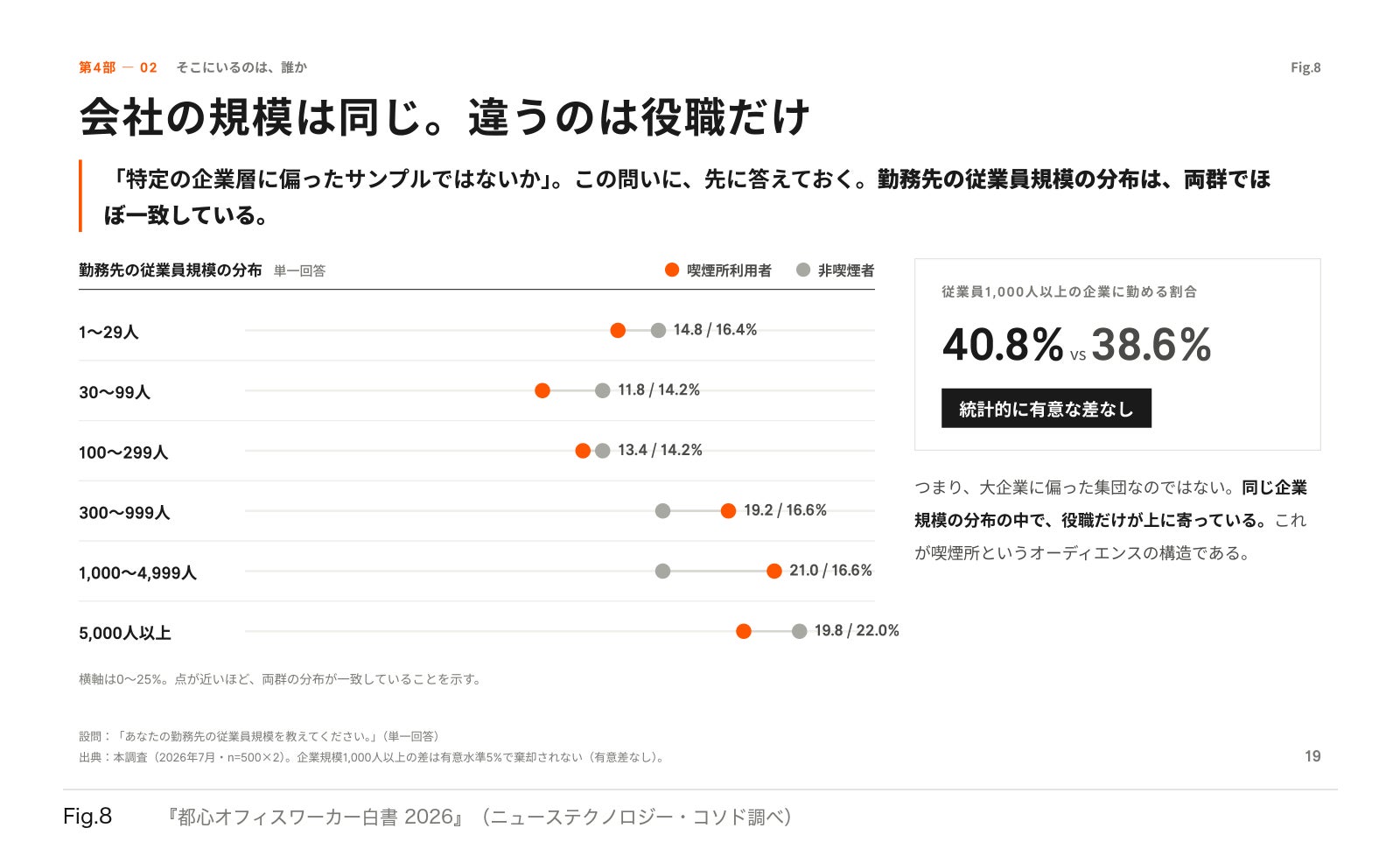The width and height of the screenshot is (1400, 842).
Task: Select the 5,000人以上 row label
Action: pyautogui.click(x=125, y=633)
